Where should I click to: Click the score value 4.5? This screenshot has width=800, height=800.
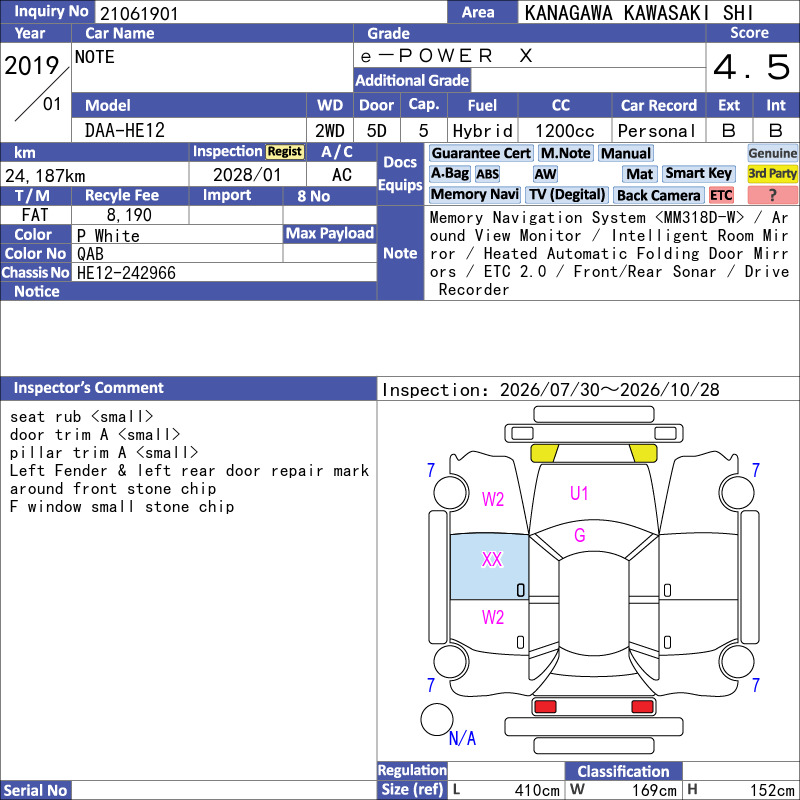point(752,67)
